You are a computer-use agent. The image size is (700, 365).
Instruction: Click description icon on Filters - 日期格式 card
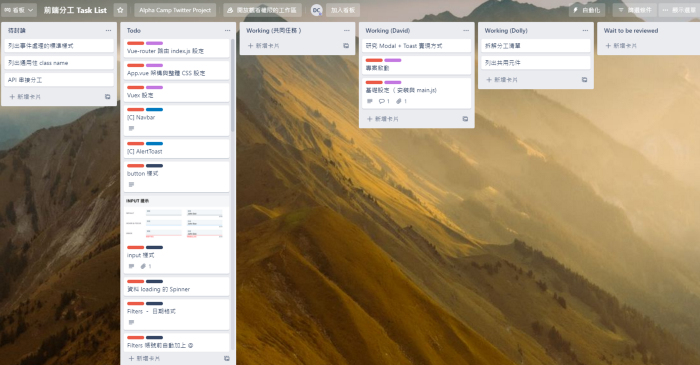(x=131, y=323)
